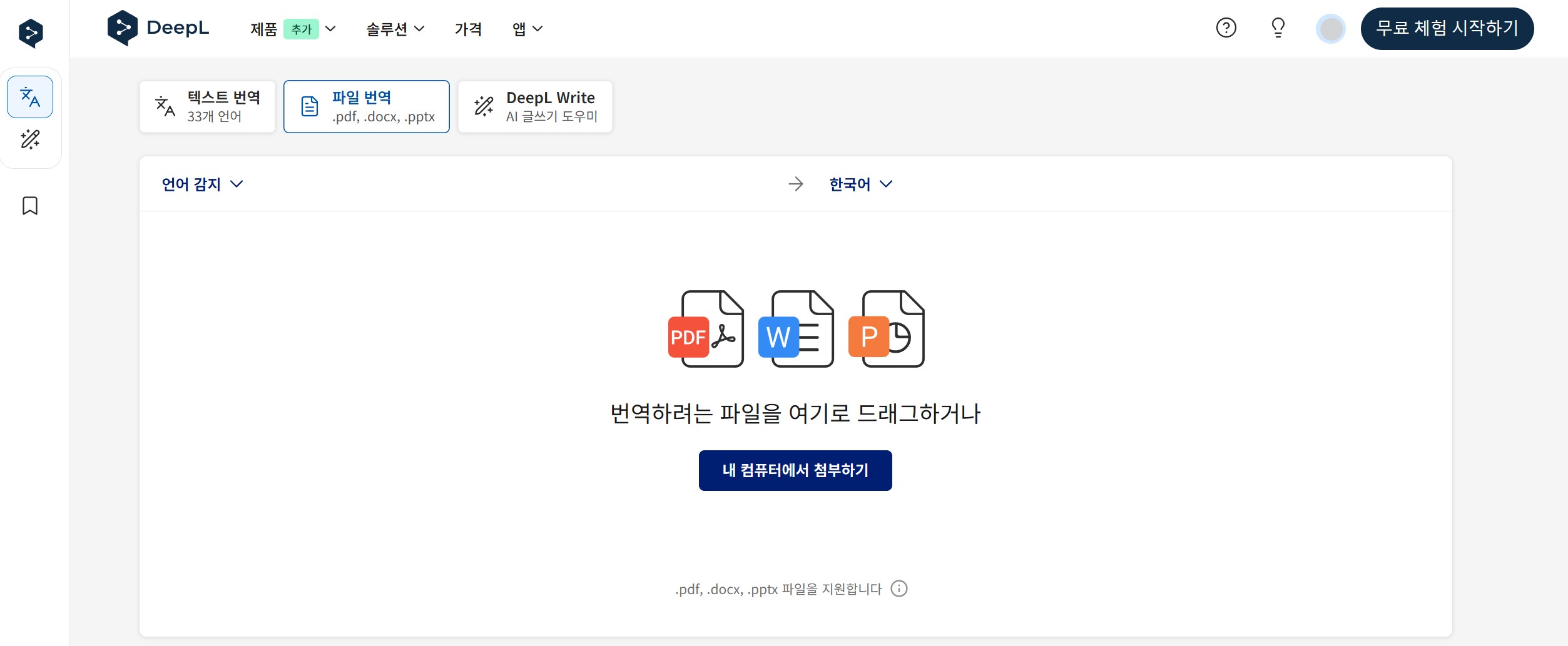Switch to 텍스트 번역 tab
The image size is (1568, 646).
207,106
